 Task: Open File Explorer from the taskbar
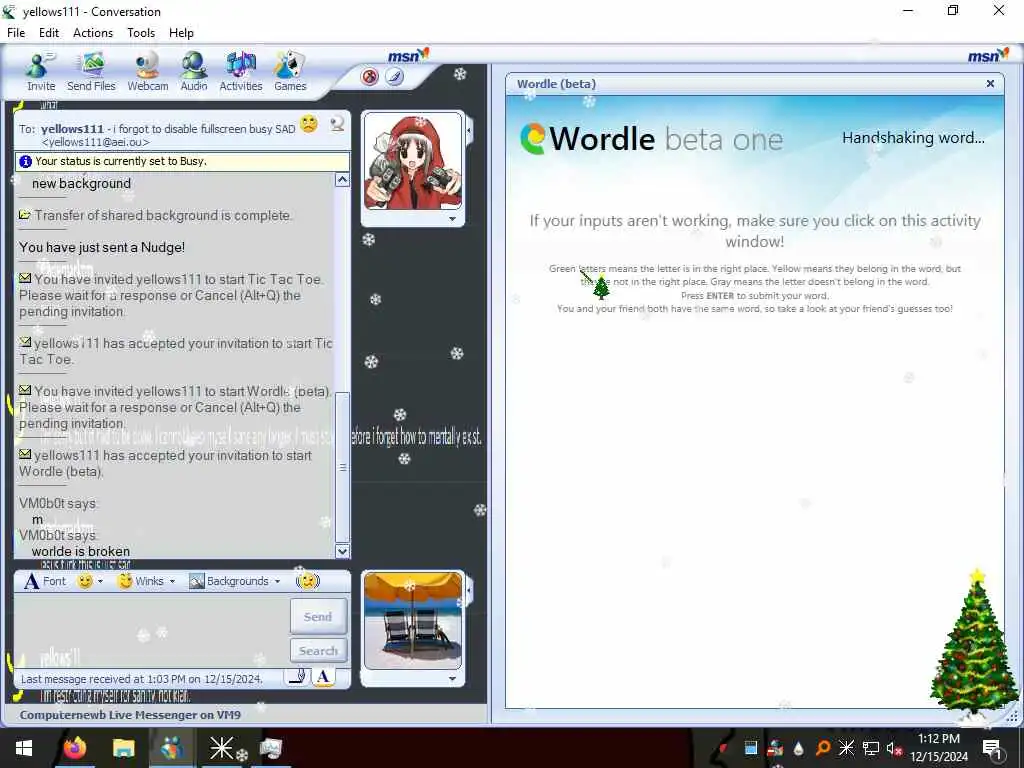coord(123,748)
